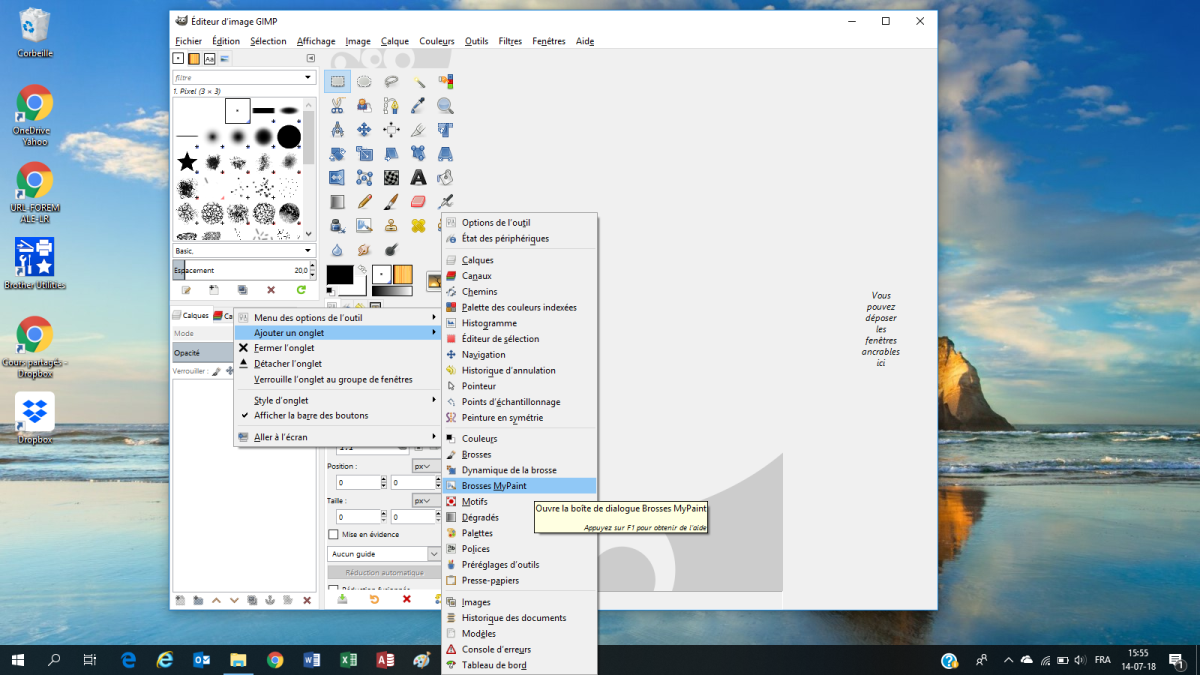Open the Couleurs menu
This screenshot has height=675, width=1200.
437,41
